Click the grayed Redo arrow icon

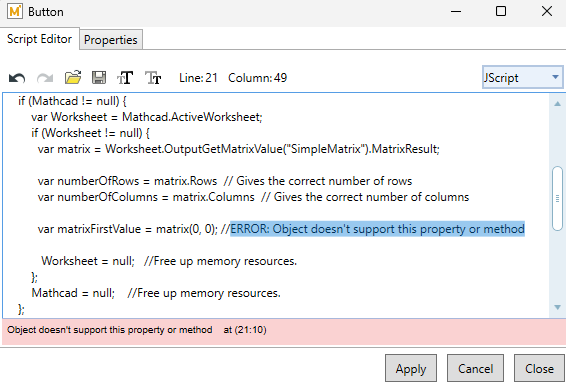pos(45,78)
